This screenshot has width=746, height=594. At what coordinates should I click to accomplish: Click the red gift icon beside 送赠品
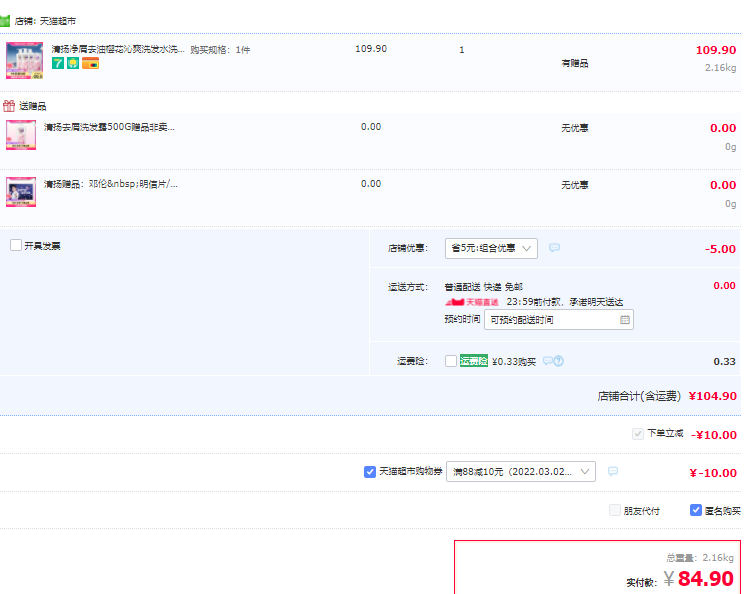click(x=9, y=106)
